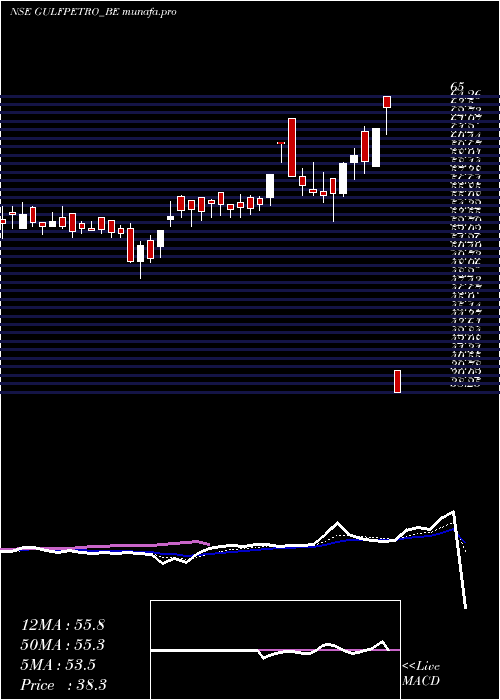500x700 pixels.
Task: Click the 50MA : 55.3 label
Action: click(63, 645)
